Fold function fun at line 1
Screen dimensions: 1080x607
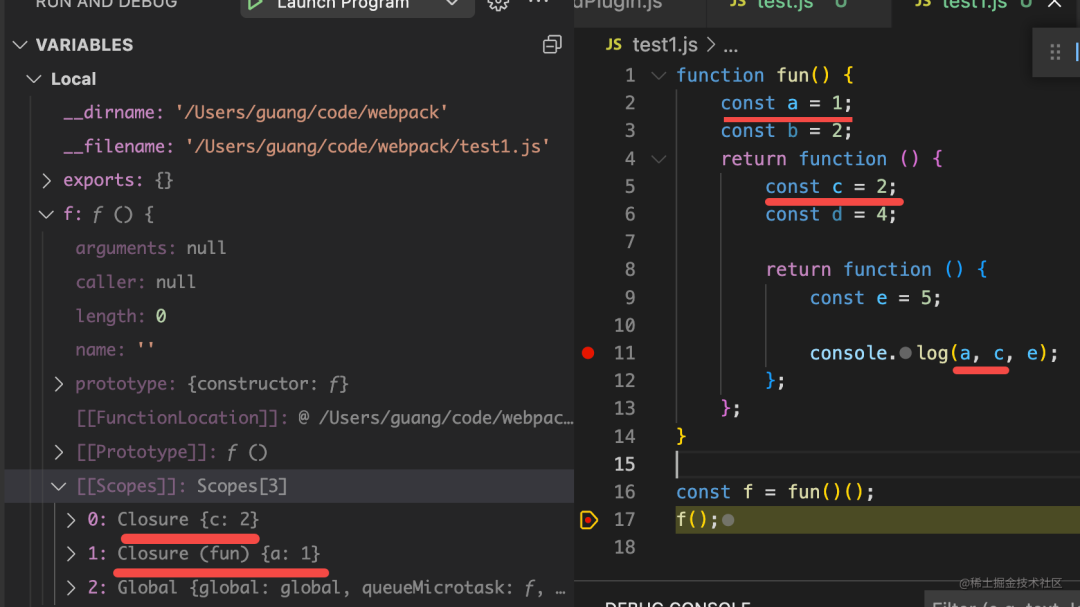658,76
